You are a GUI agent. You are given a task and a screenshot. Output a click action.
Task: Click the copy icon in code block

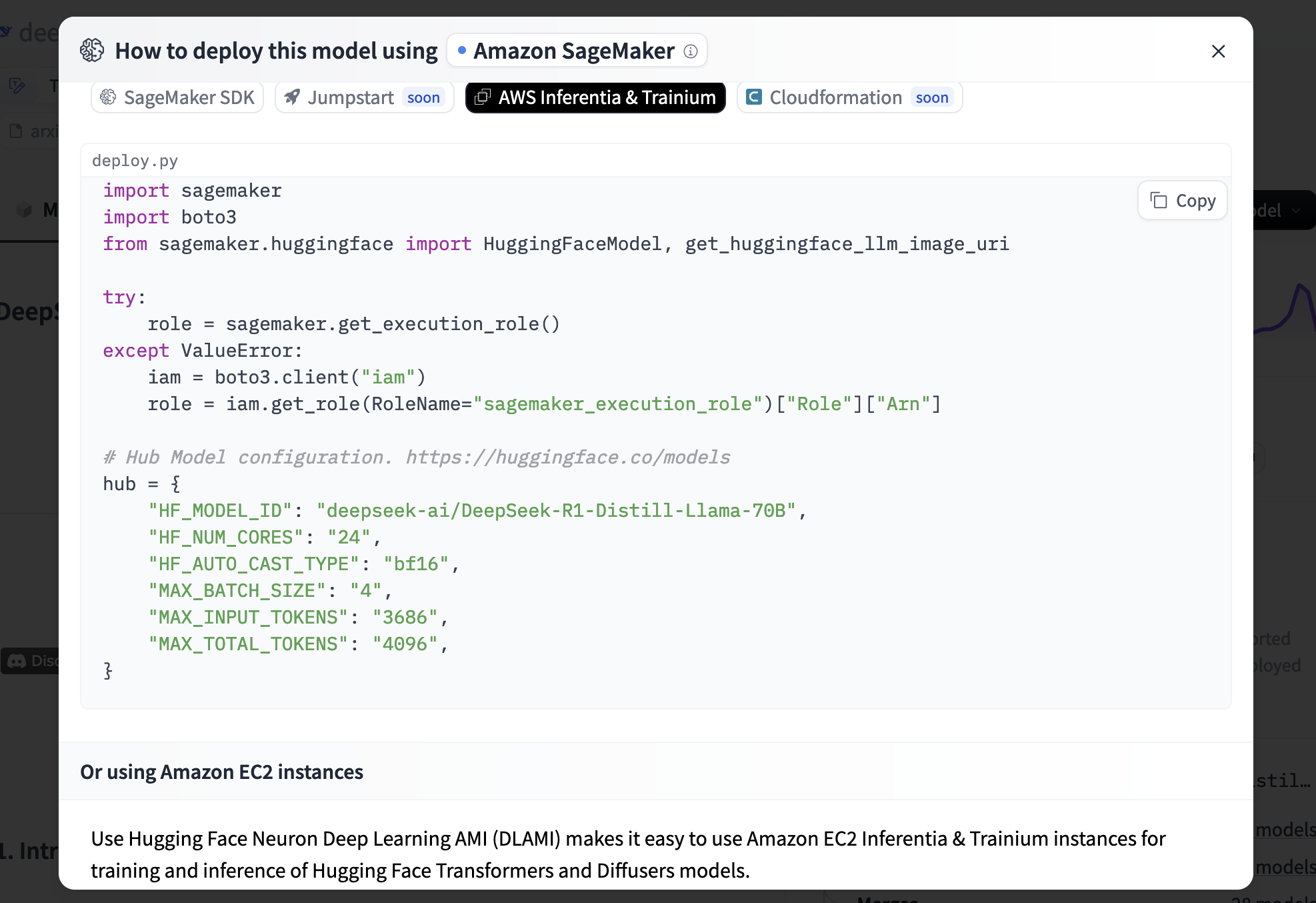click(1159, 201)
